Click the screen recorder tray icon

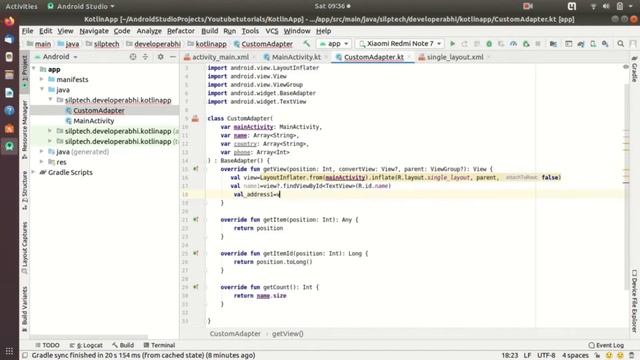[x=528, y=6]
